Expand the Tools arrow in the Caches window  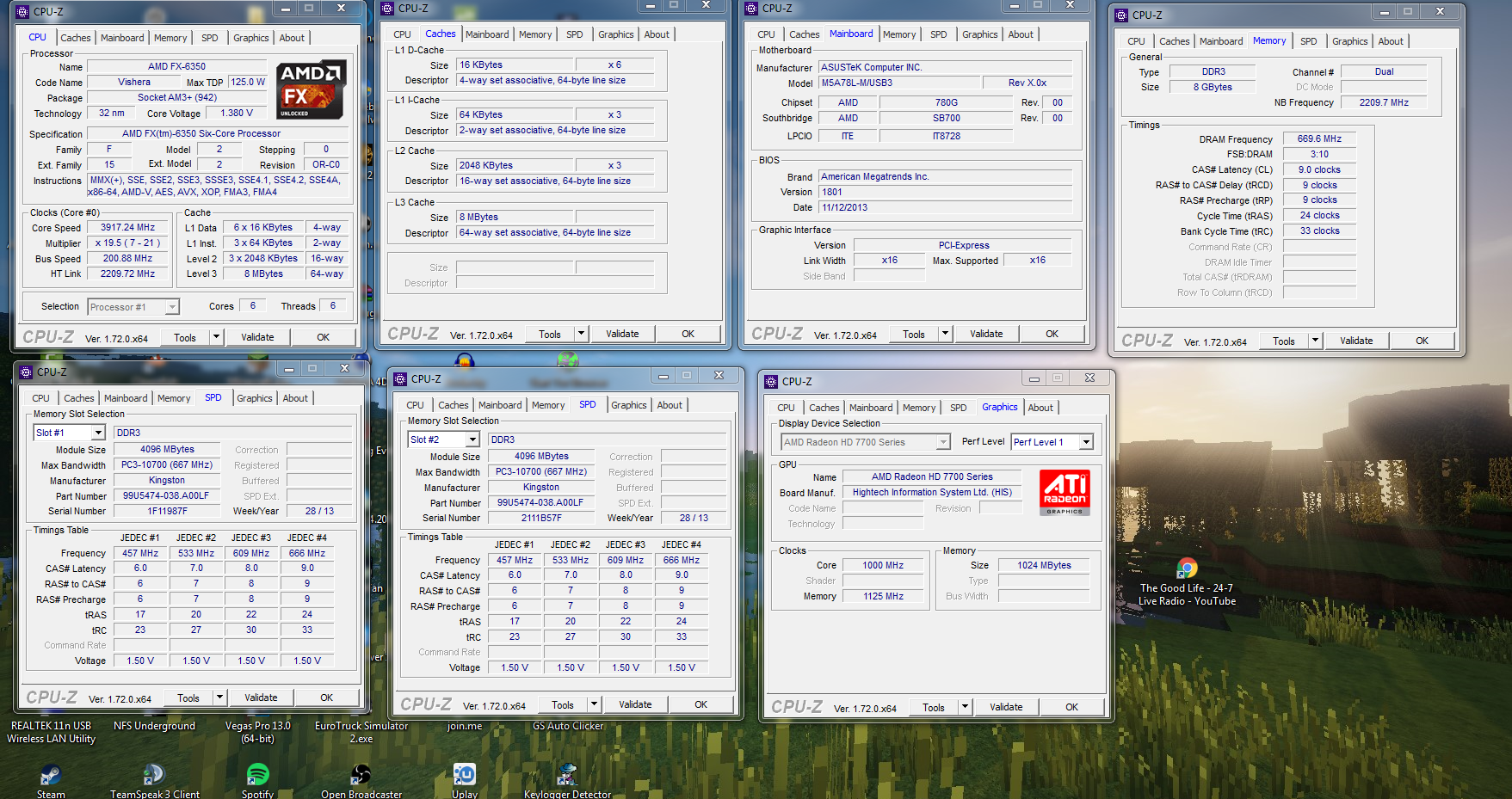[x=581, y=334]
